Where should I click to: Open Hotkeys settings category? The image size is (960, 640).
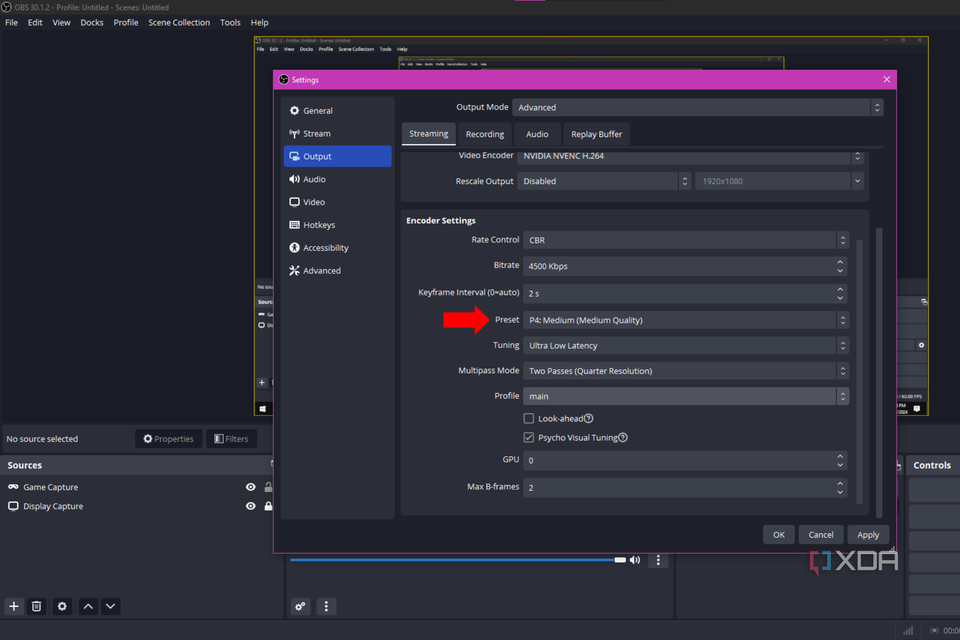point(318,224)
